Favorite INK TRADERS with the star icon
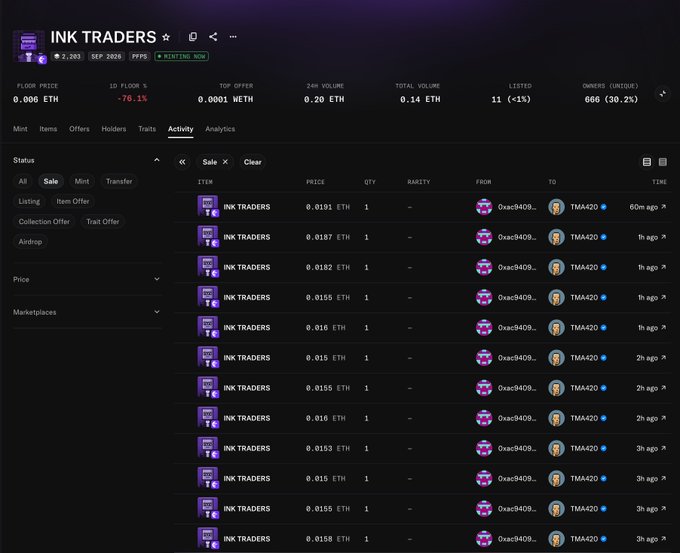Viewport: 680px width, 553px height. click(x=166, y=37)
